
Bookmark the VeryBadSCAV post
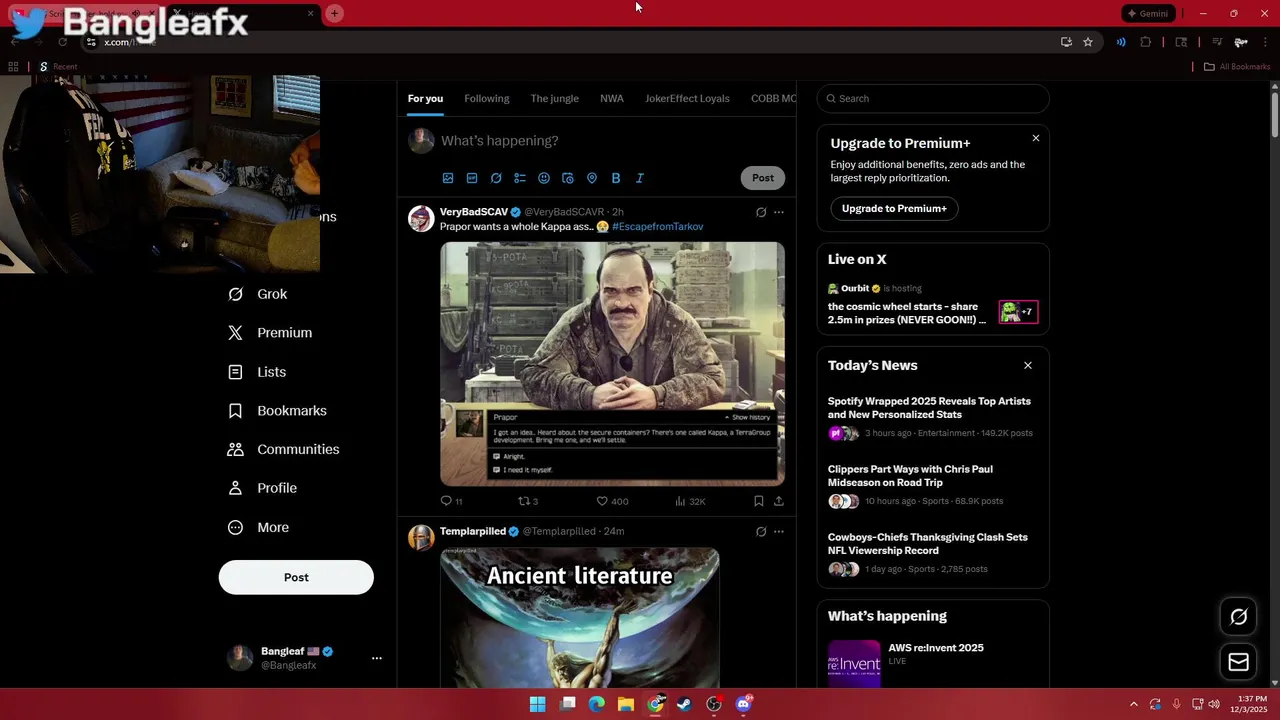coord(759,501)
